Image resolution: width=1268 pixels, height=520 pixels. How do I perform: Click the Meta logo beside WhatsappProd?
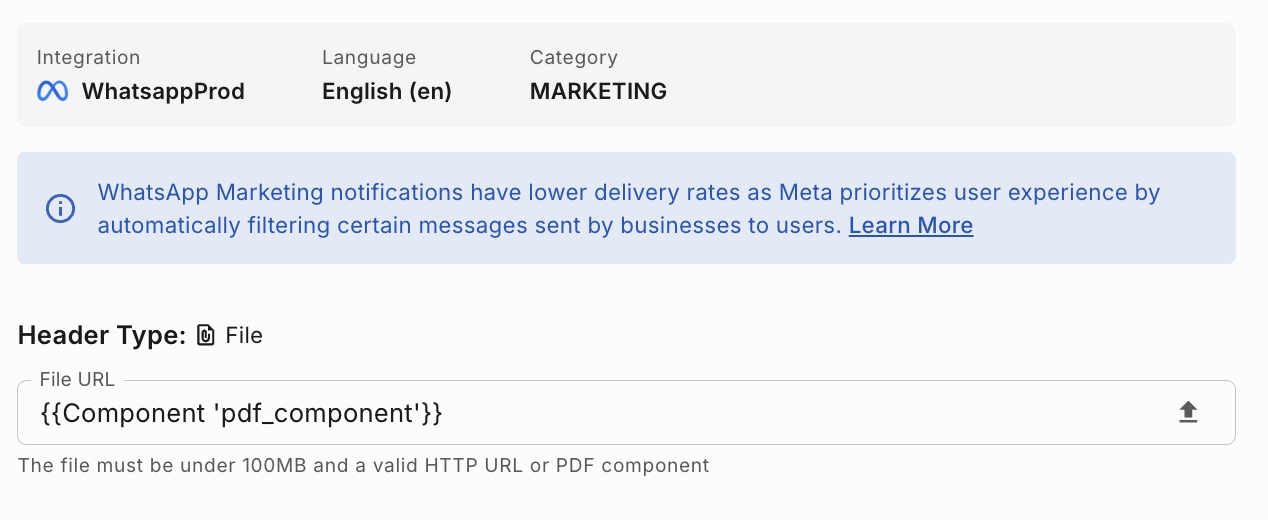pyautogui.click(x=52, y=91)
